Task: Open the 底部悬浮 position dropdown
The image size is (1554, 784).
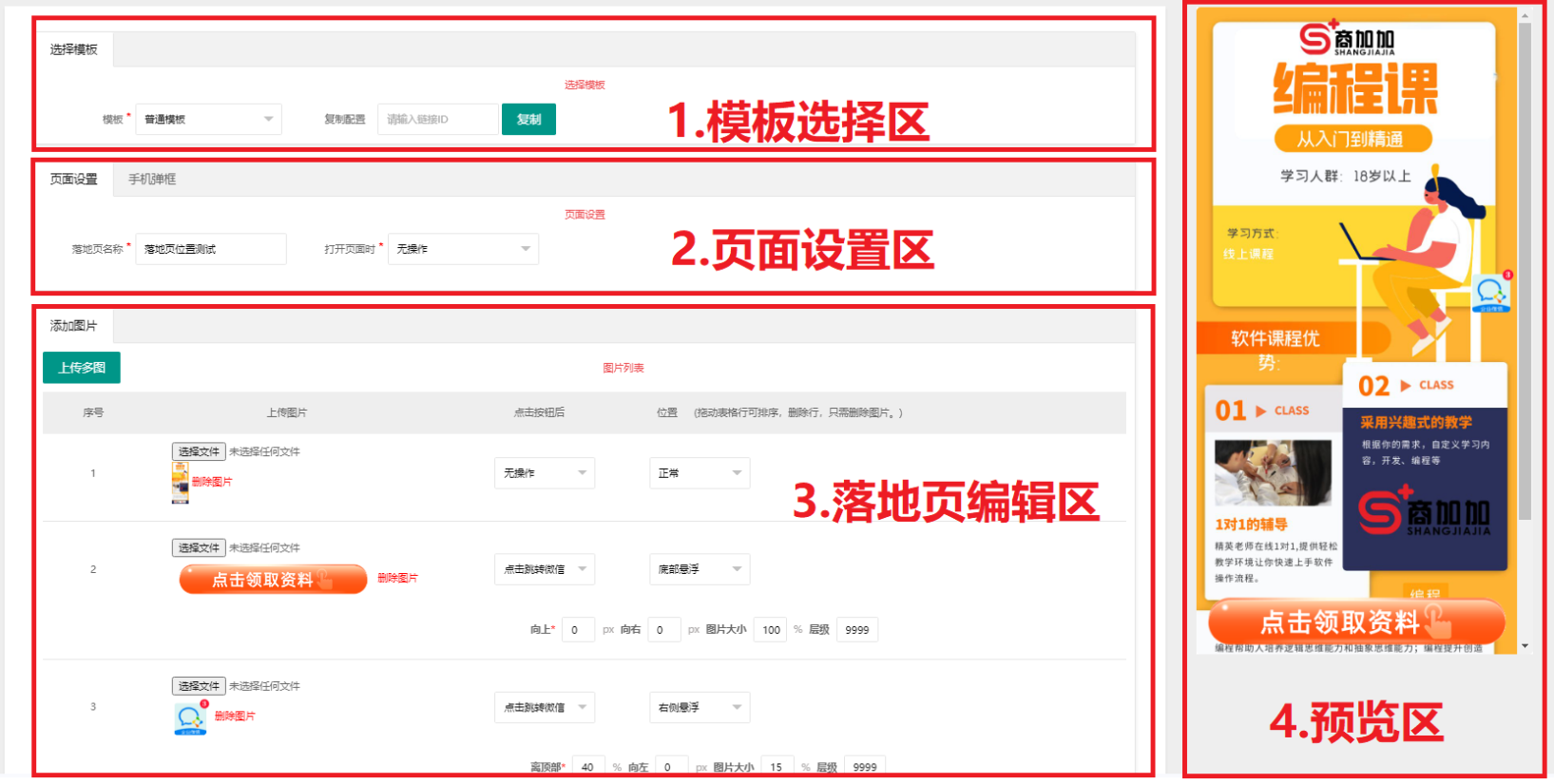Action: point(700,569)
